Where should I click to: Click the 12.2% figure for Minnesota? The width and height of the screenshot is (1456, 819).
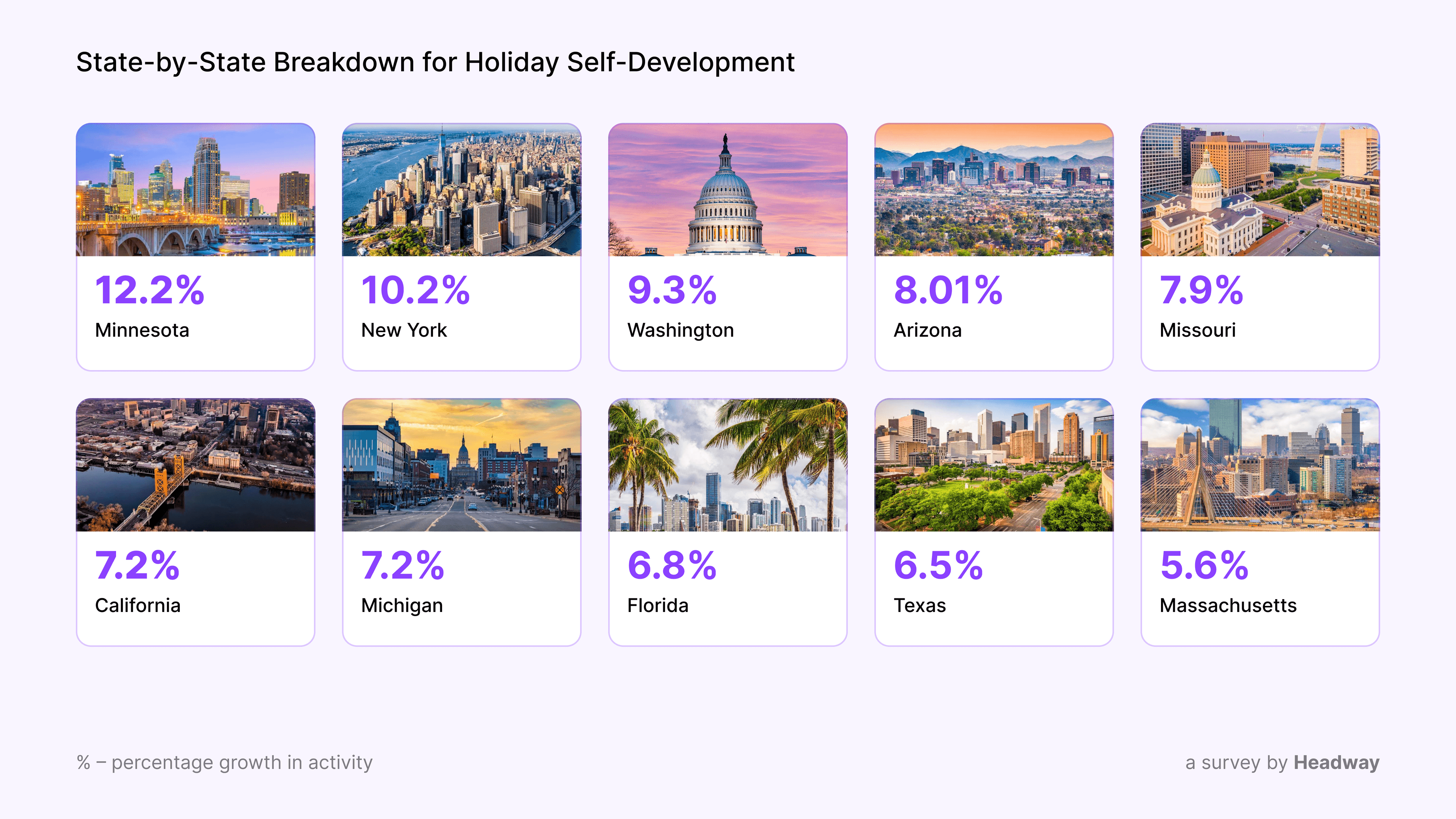[x=150, y=290]
